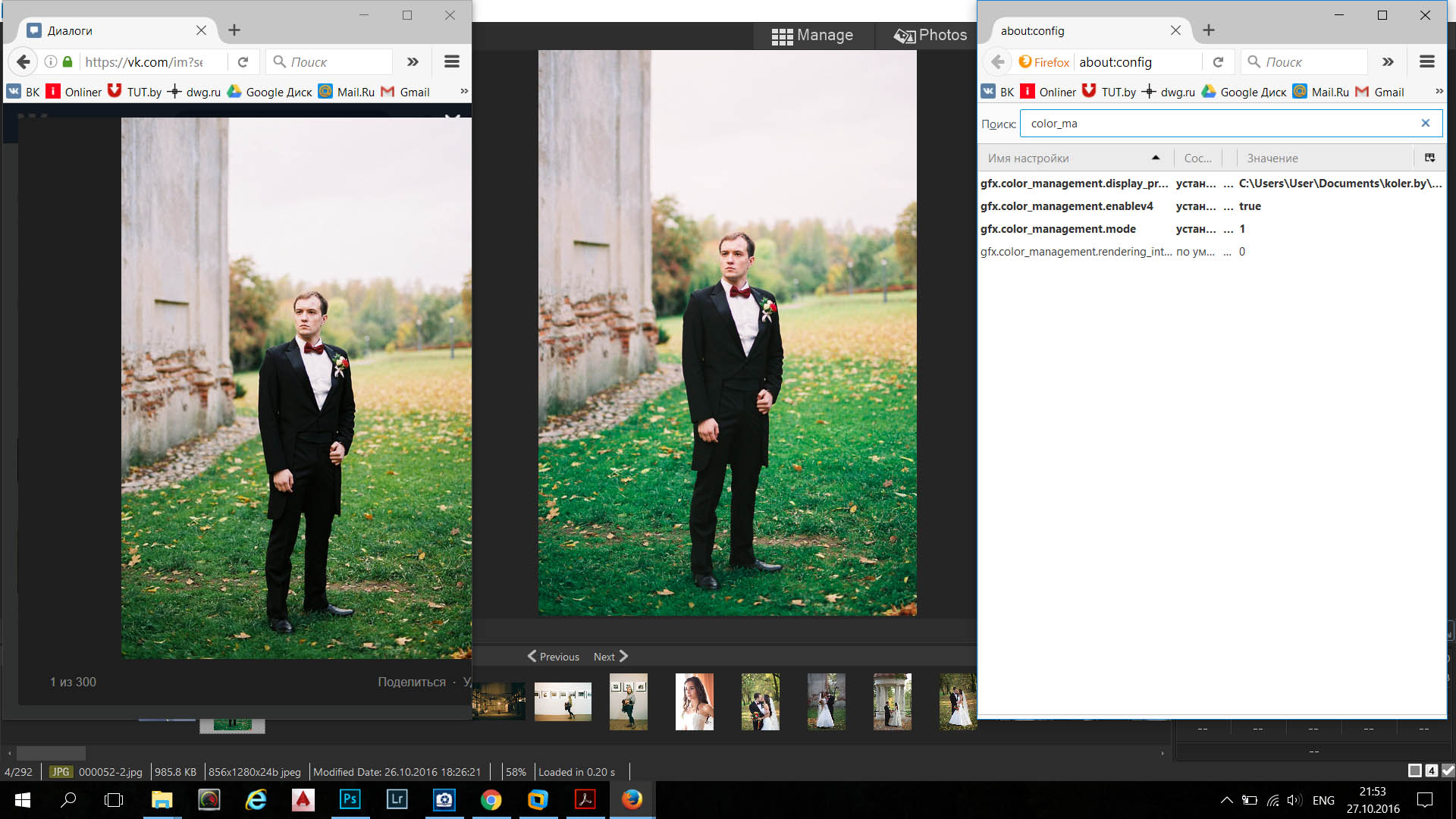Screen dimensions: 1456x819
Task: Click the gray color label box
Action: tap(1414, 770)
